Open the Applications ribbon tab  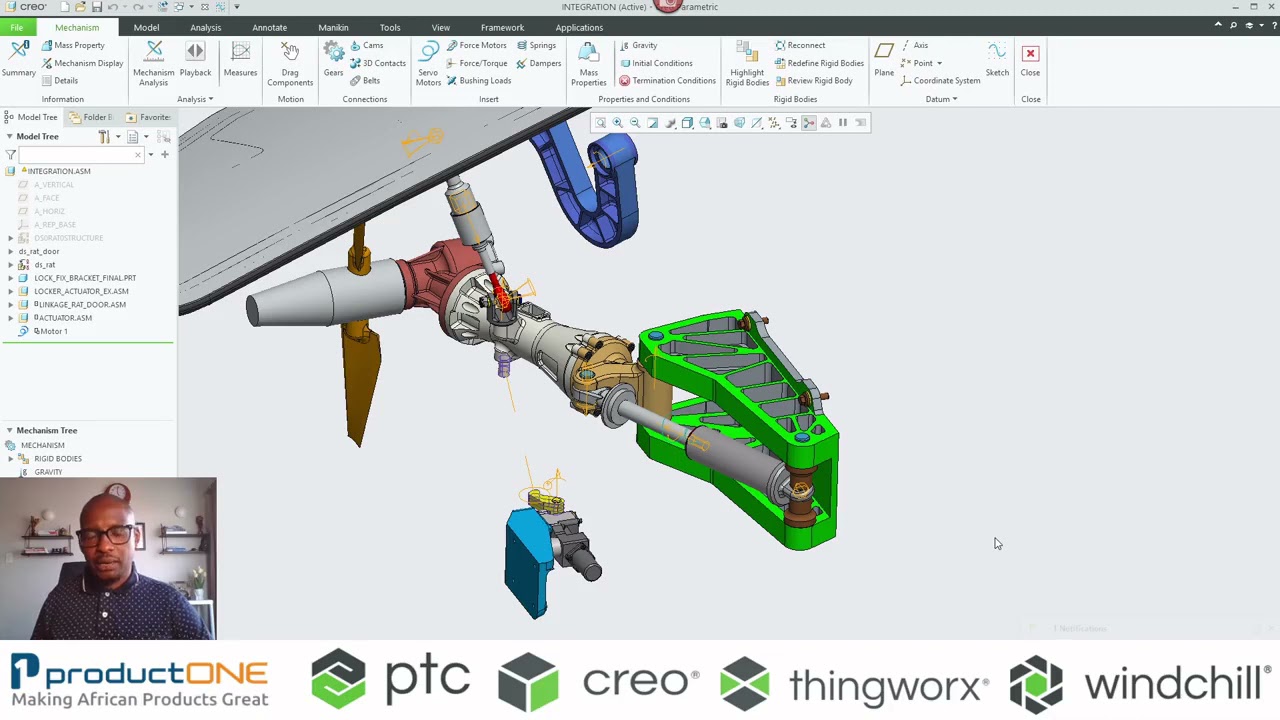579,27
